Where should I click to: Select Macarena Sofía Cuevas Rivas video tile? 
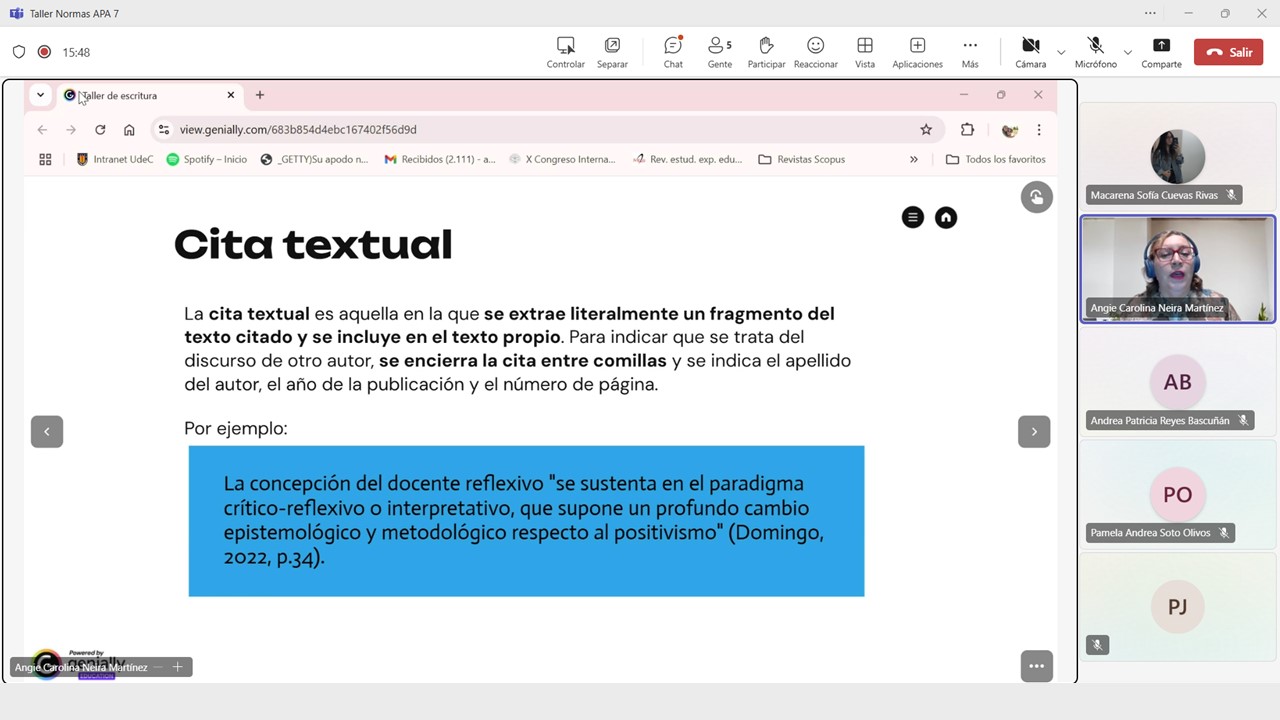[x=1178, y=155]
